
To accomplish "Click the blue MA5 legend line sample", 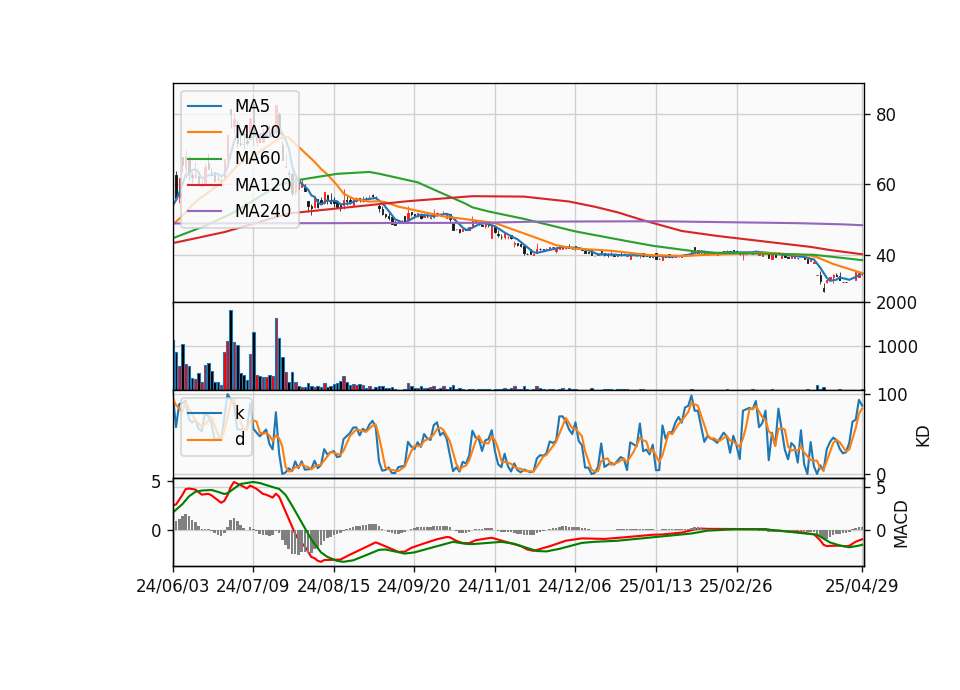I will coord(204,106).
